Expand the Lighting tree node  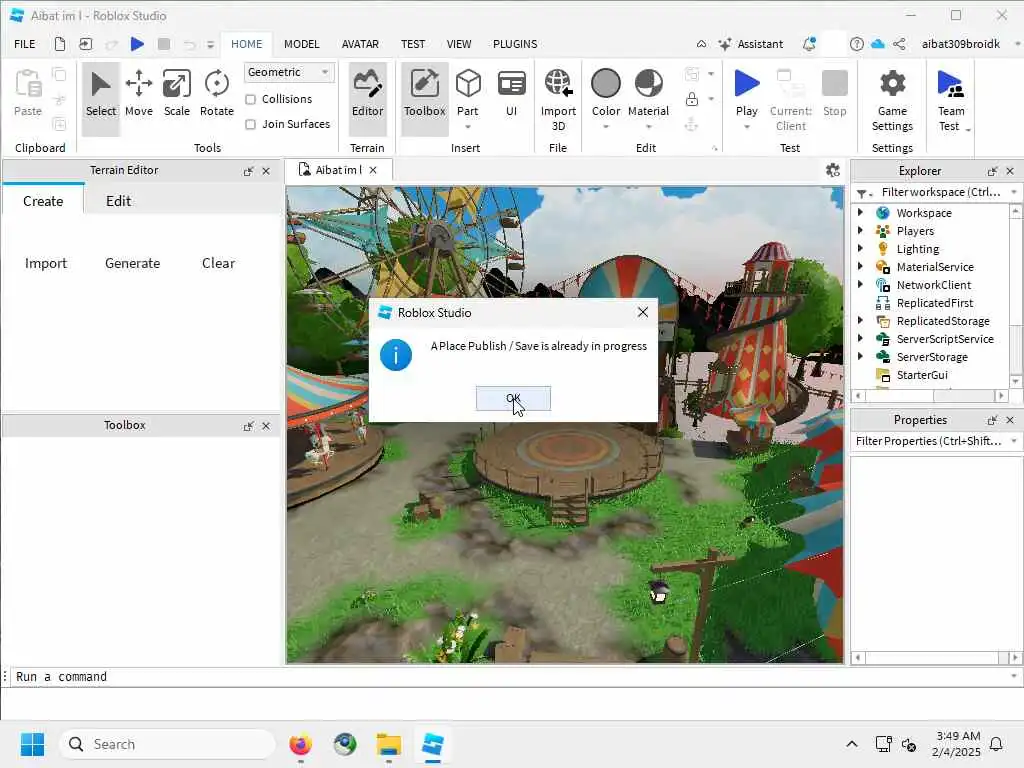click(860, 248)
